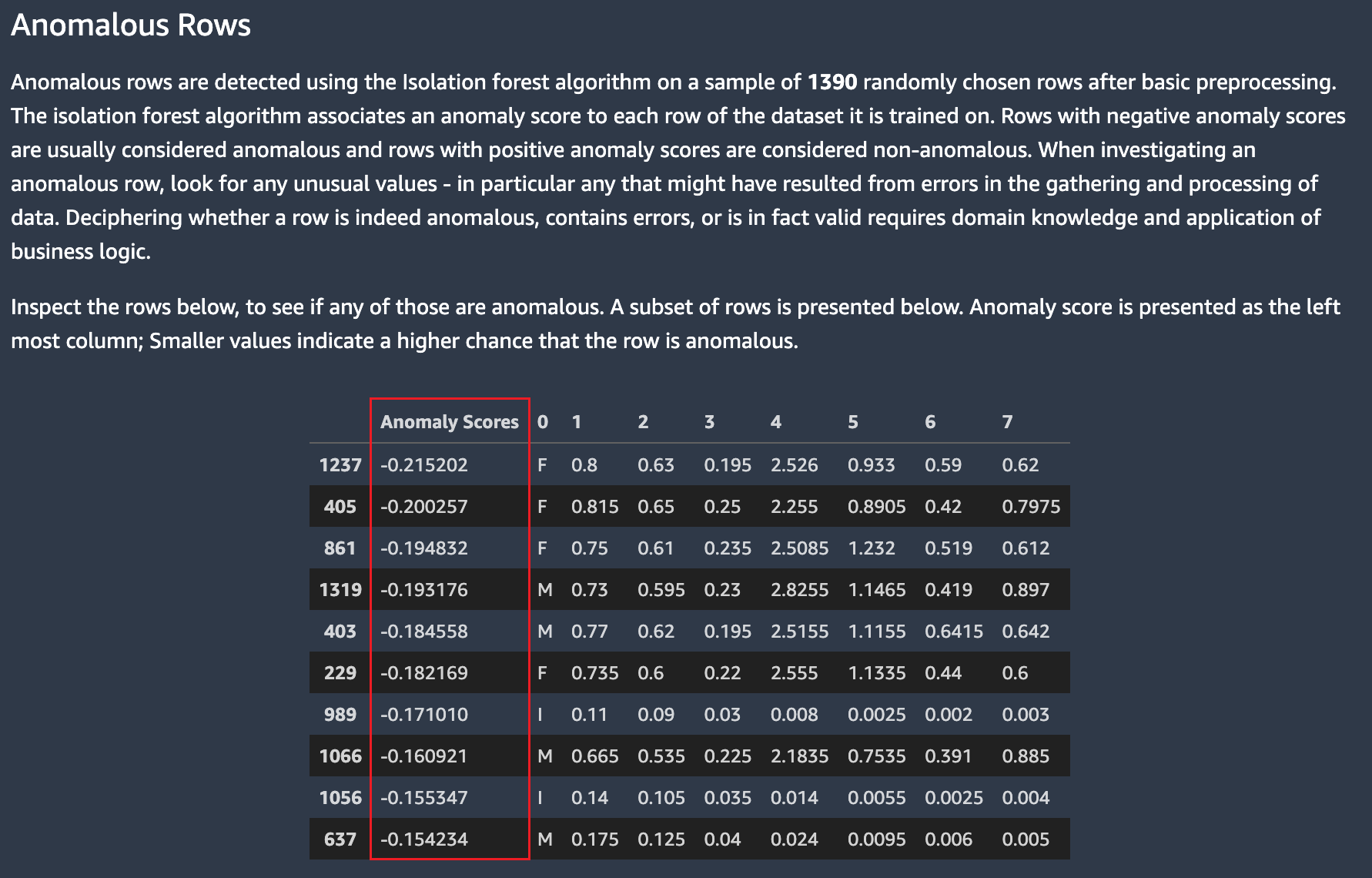The image size is (1372, 878).
Task: Click row index 989
Action: (x=340, y=715)
